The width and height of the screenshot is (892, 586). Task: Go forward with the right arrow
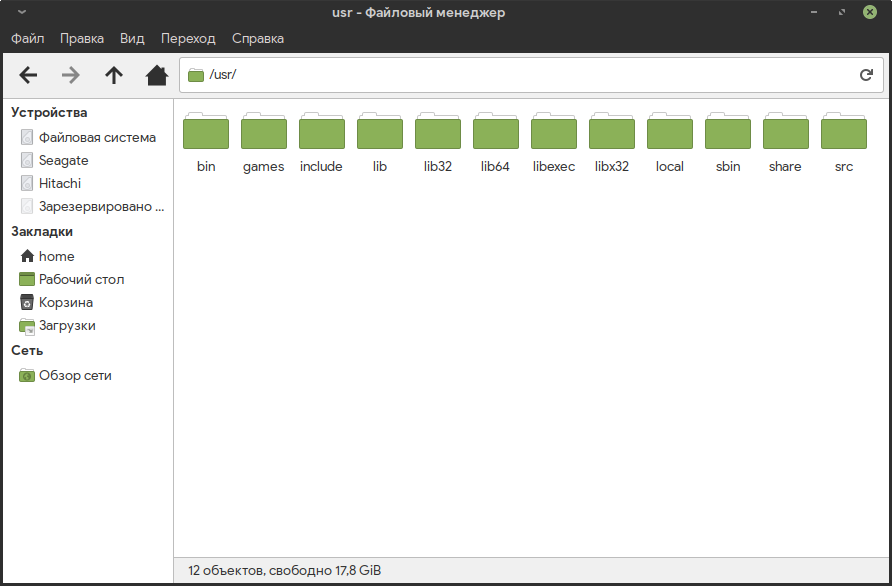(71, 75)
